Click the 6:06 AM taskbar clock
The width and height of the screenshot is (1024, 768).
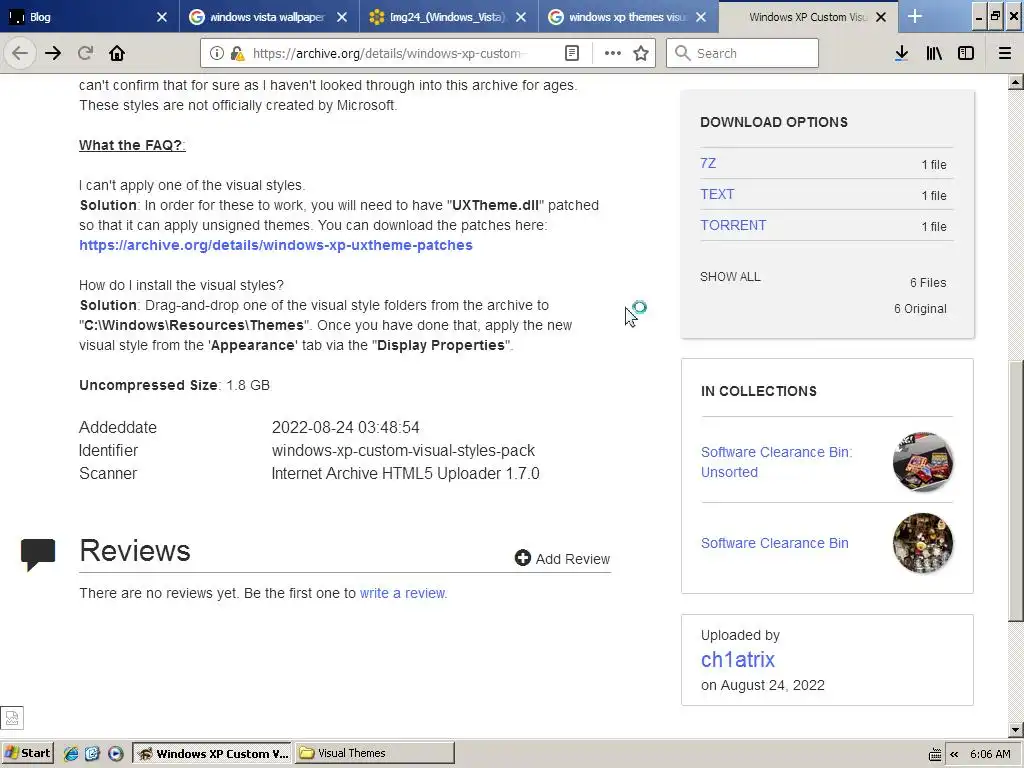click(990, 754)
